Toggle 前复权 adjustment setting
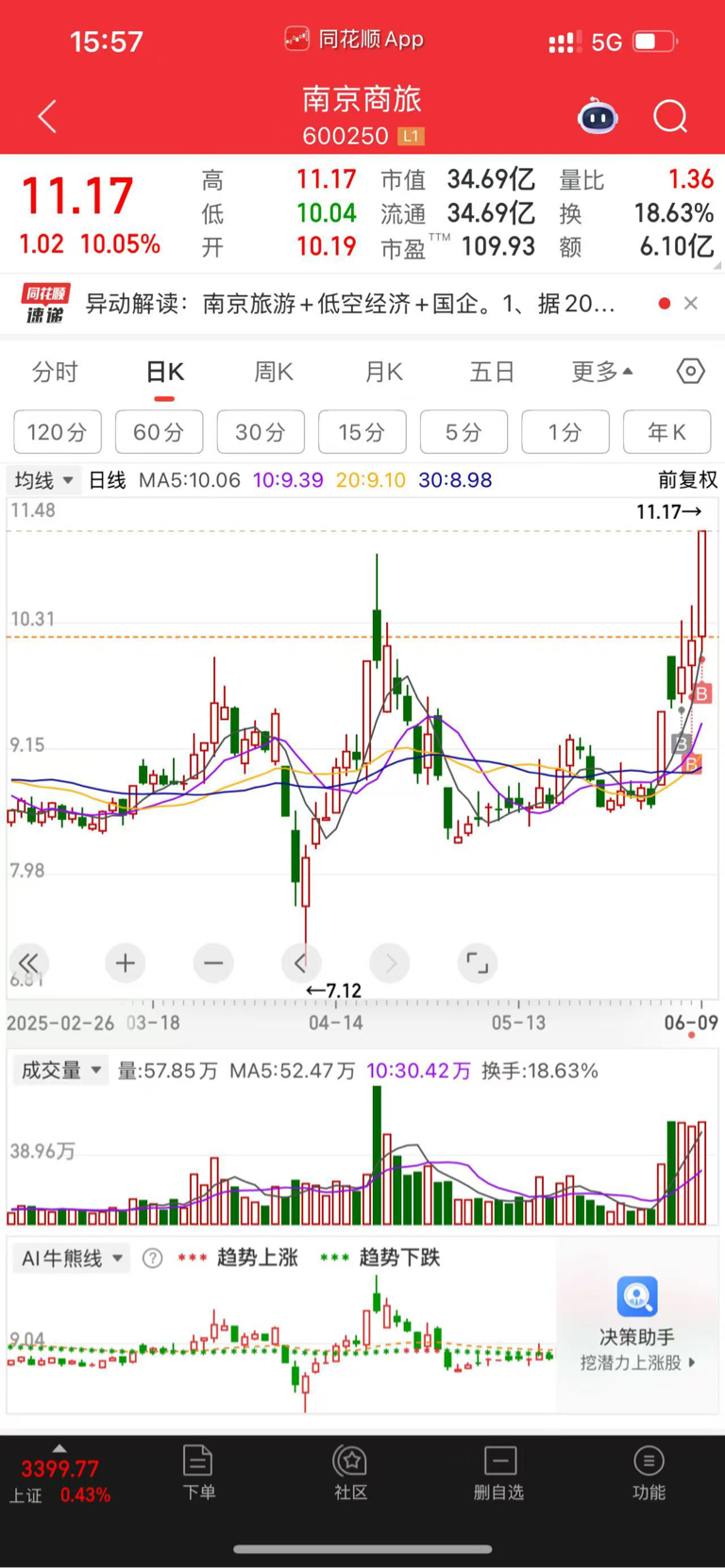The image size is (725, 1568). click(688, 480)
